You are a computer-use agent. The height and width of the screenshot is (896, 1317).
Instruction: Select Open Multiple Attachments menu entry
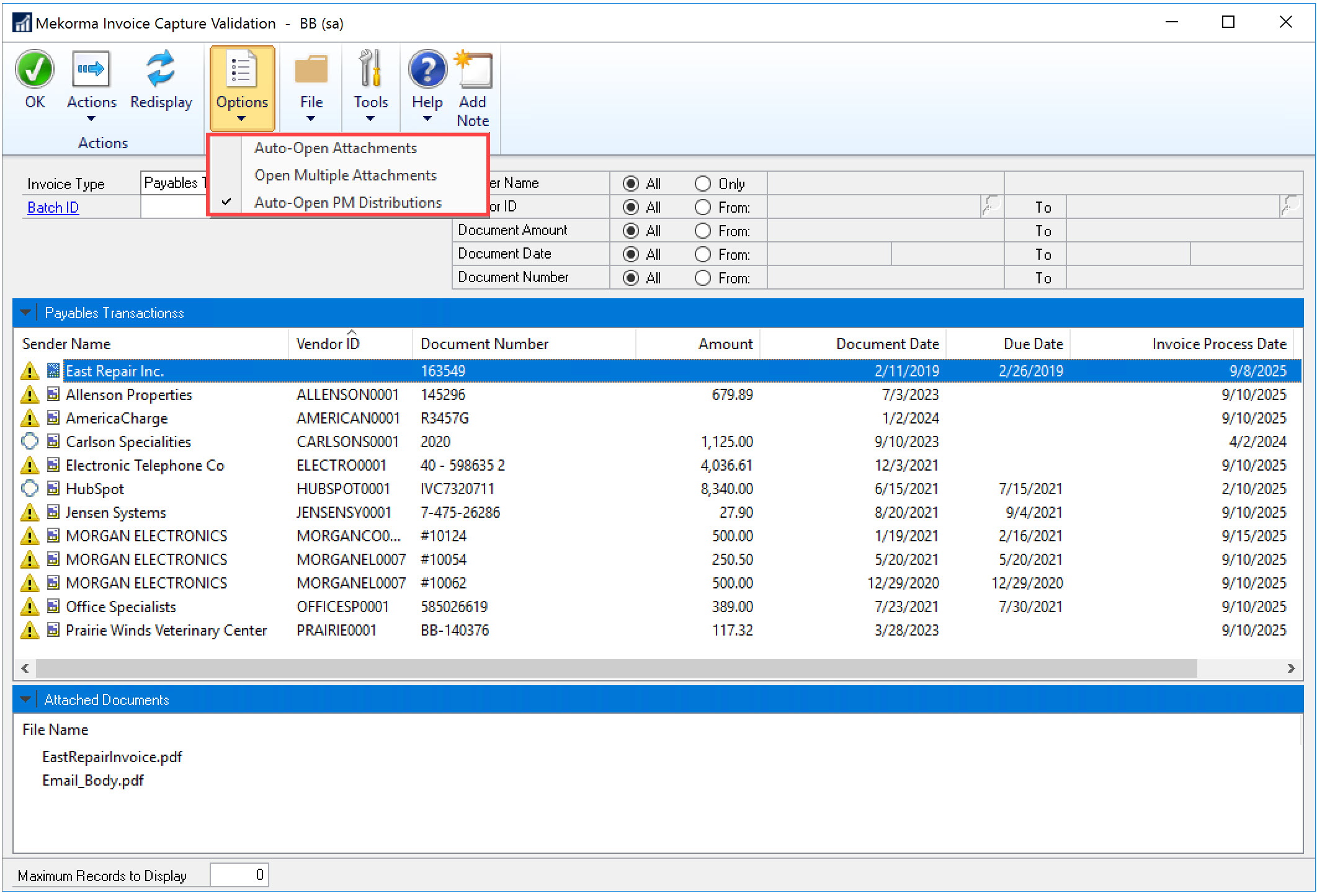coord(346,175)
